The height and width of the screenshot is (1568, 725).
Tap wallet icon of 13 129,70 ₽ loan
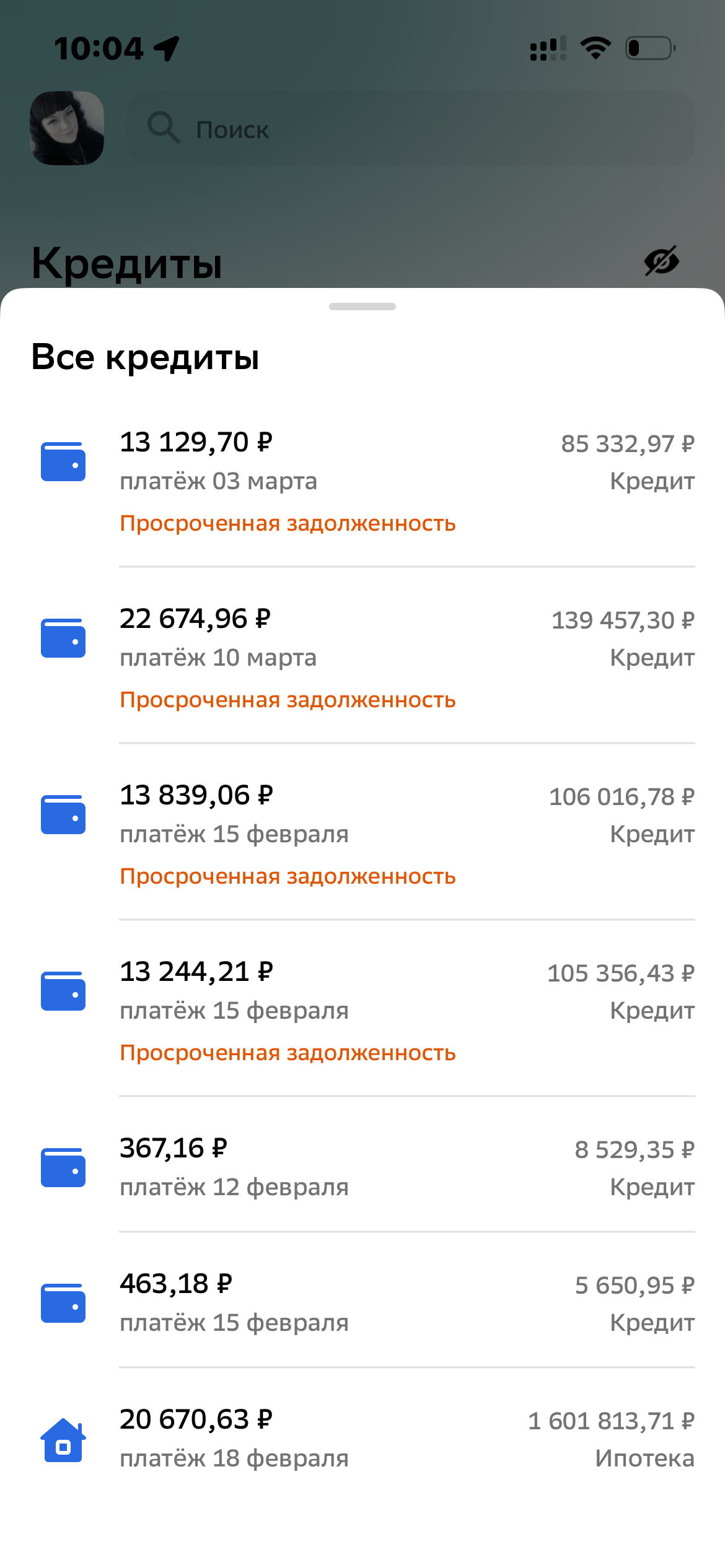pyautogui.click(x=63, y=462)
